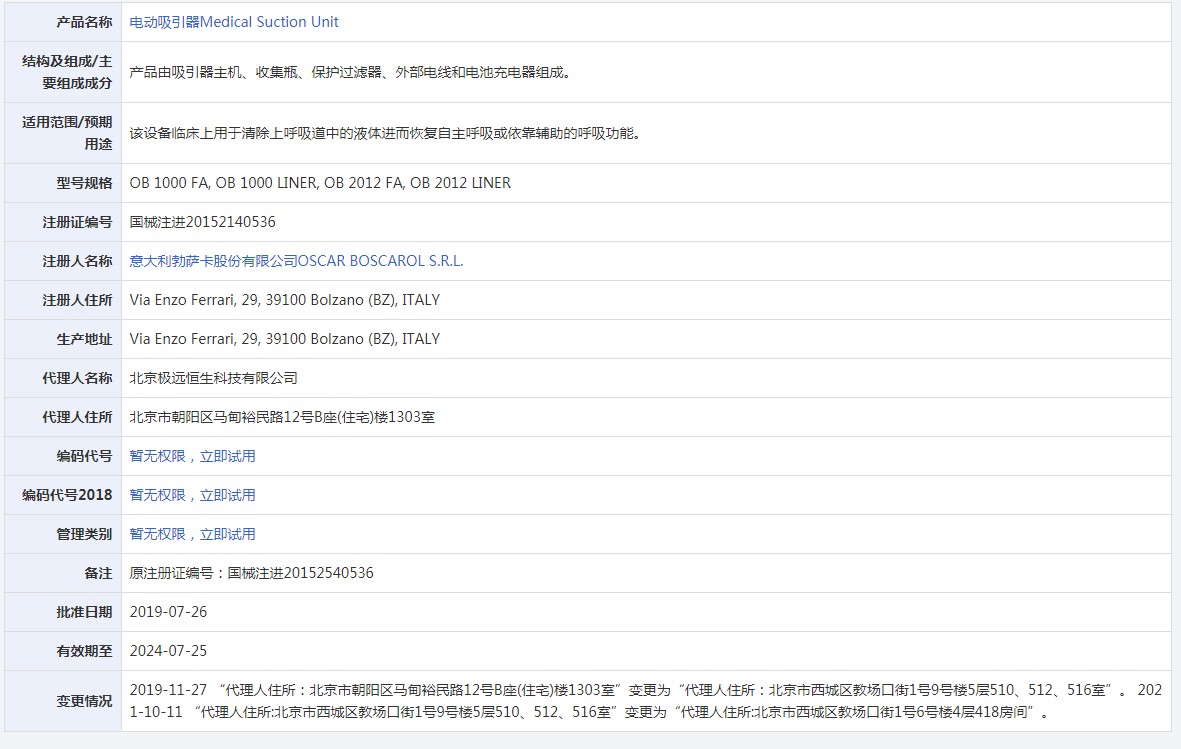
Task: Click the structure description 产品由吸引器主机 text
Action: pos(350,72)
